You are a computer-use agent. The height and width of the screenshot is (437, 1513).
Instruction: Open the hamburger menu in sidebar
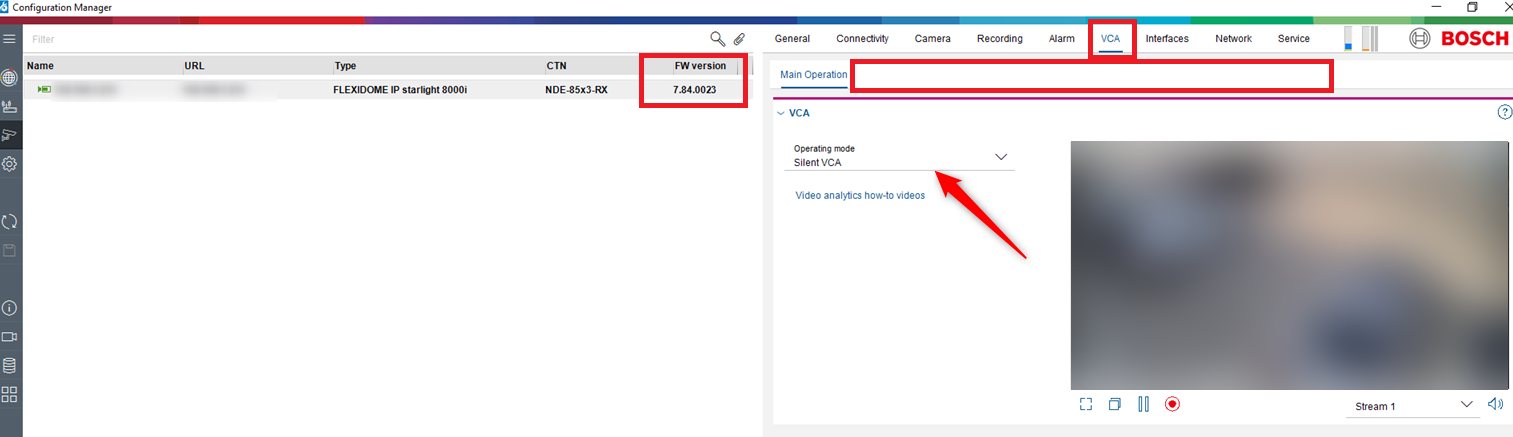10,39
